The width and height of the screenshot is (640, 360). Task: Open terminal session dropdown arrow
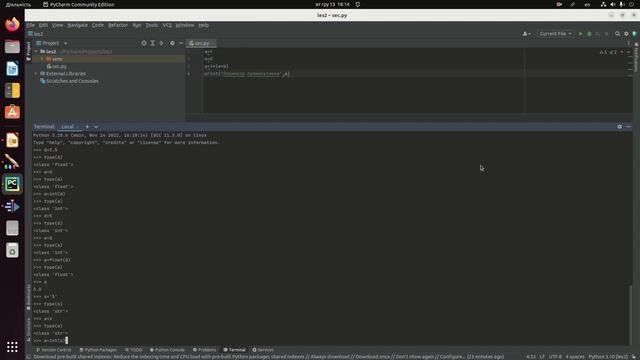point(96,127)
